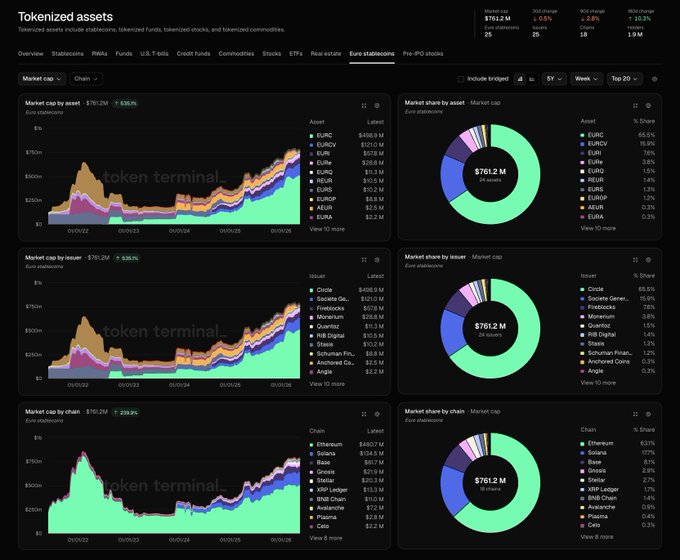The image size is (680, 560).
Task: Switch to line chart view icon
Action: coord(532,79)
